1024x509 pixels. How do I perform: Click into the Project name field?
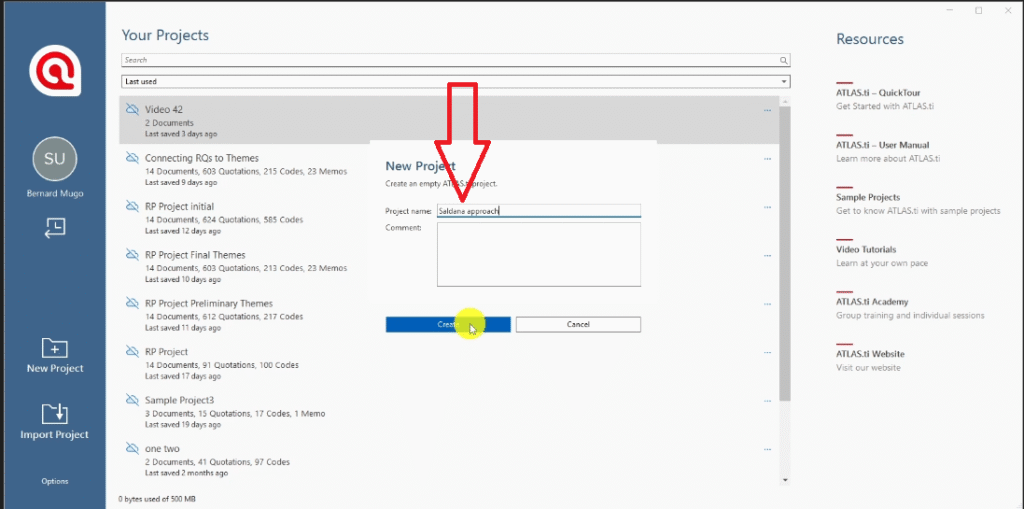coord(538,211)
